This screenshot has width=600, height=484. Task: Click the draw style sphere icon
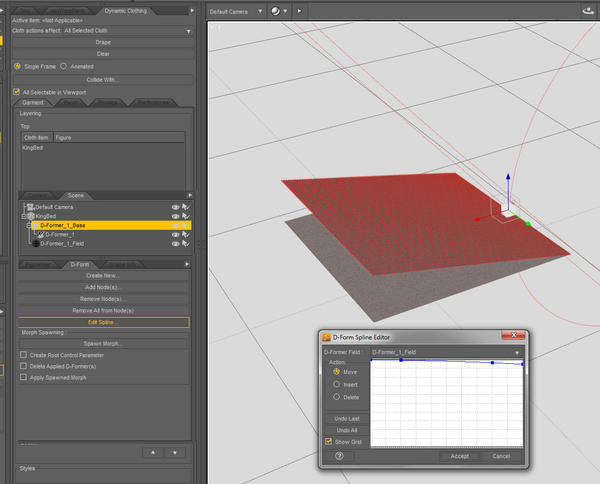[276, 11]
